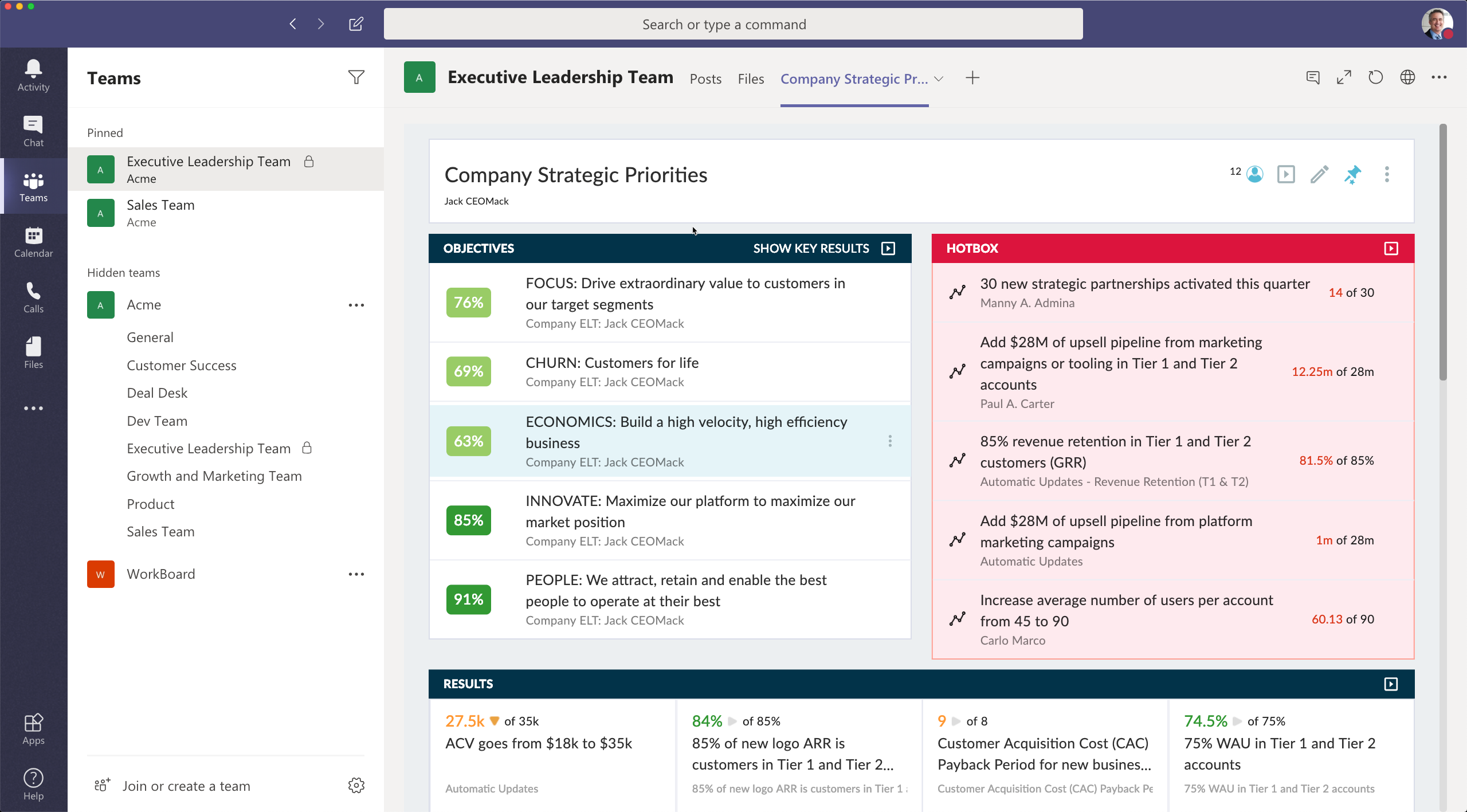Image resolution: width=1467 pixels, height=812 pixels.
Task: Open the Dev Team channel
Action: coord(157,421)
